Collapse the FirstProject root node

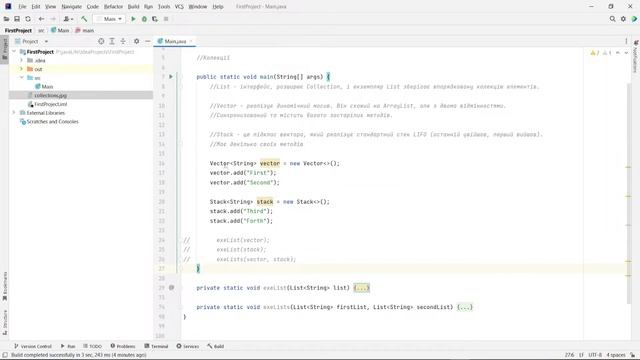14,52
